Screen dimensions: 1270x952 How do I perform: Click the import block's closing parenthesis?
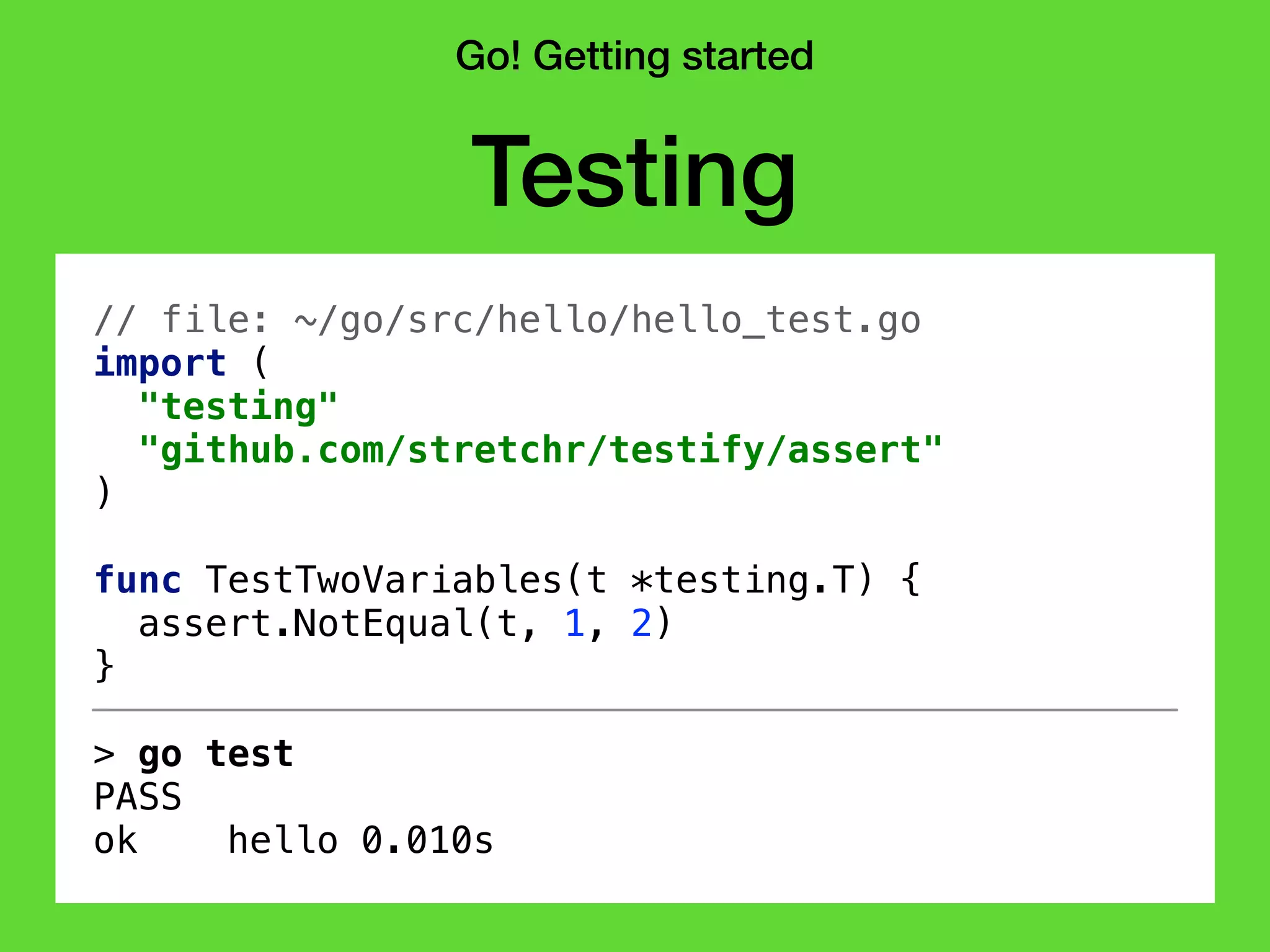tap(104, 493)
